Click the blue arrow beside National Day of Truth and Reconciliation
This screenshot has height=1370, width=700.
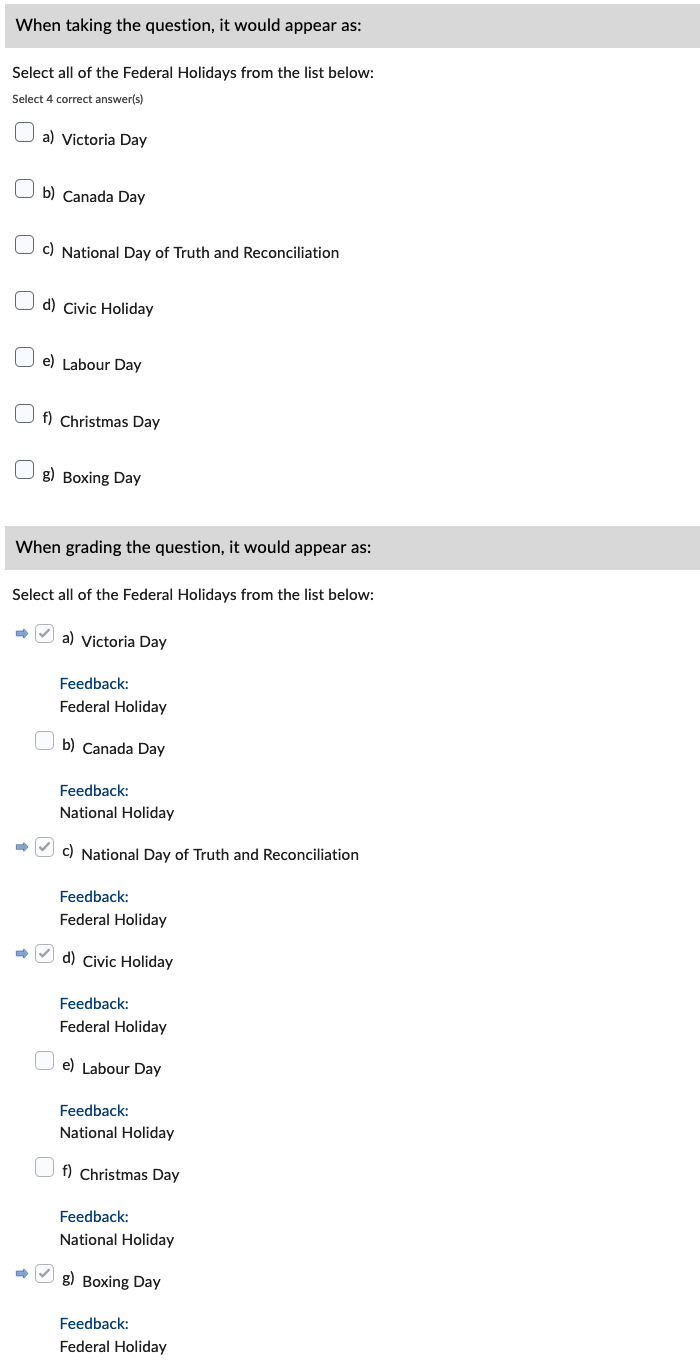[20, 847]
